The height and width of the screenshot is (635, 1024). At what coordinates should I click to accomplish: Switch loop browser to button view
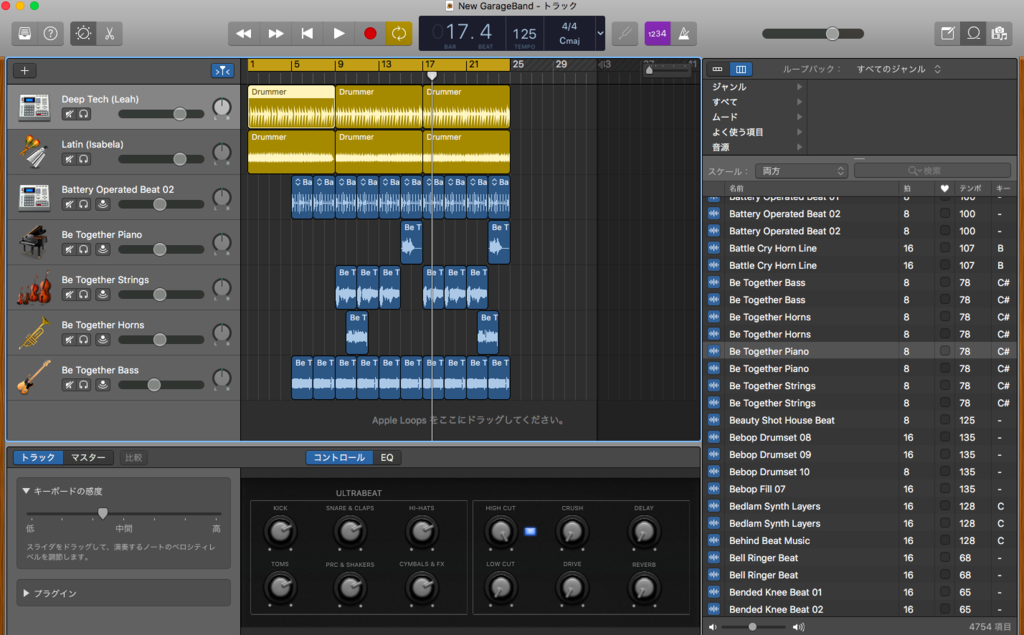click(x=717, y=69)
